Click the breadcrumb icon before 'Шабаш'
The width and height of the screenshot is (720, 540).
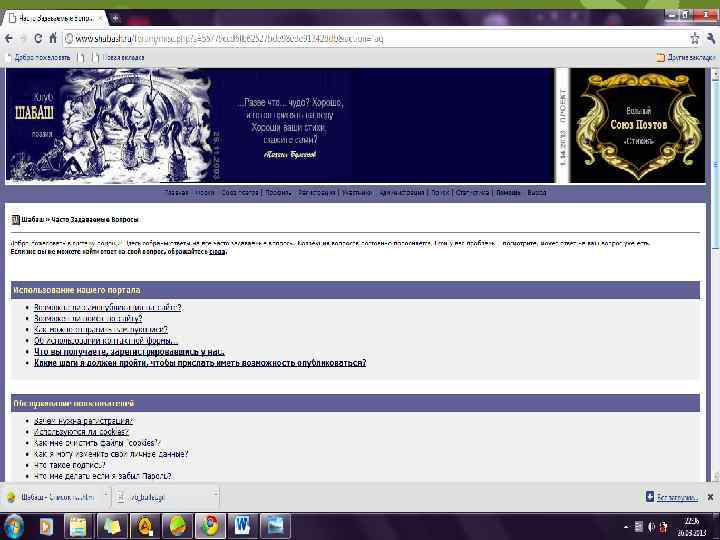[x=15, y=219]
